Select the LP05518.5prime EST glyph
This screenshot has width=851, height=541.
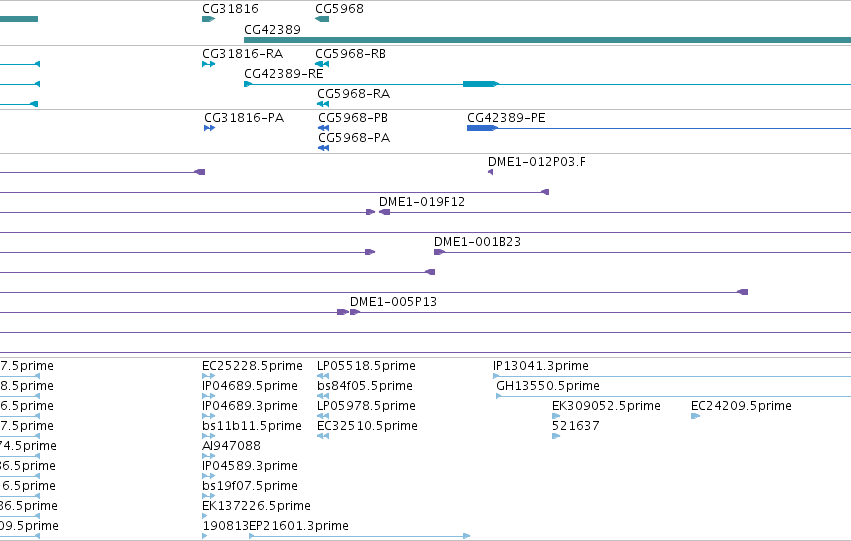(323, 375)
